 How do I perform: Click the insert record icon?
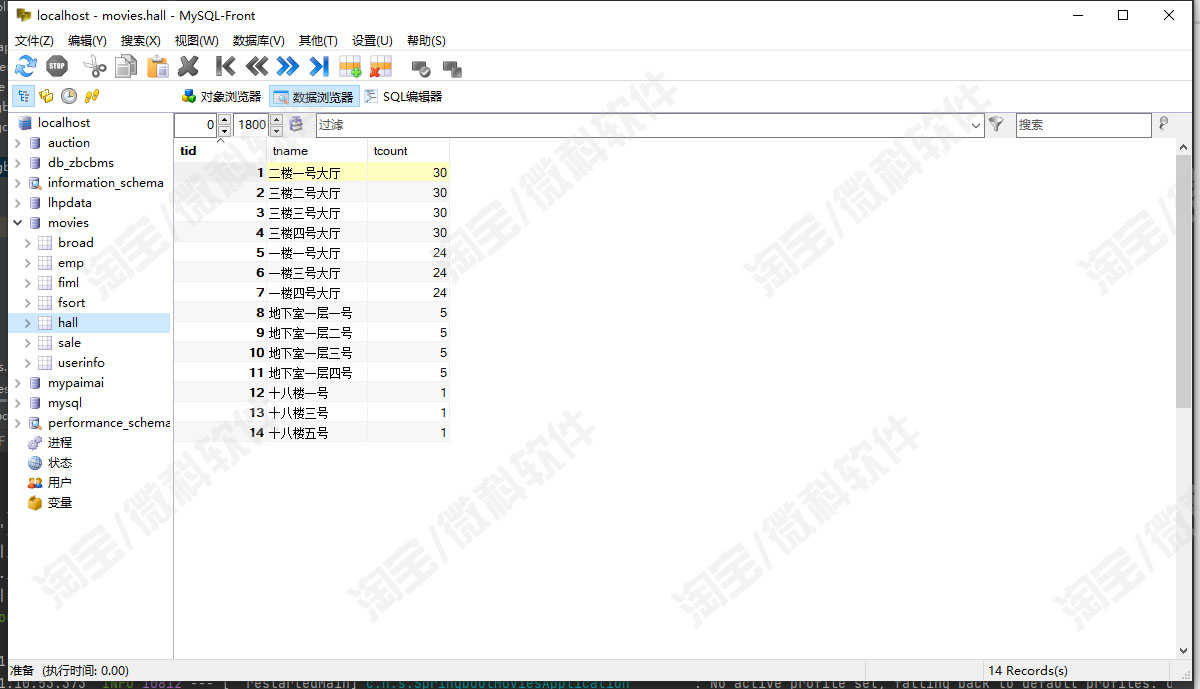[350, 67]
